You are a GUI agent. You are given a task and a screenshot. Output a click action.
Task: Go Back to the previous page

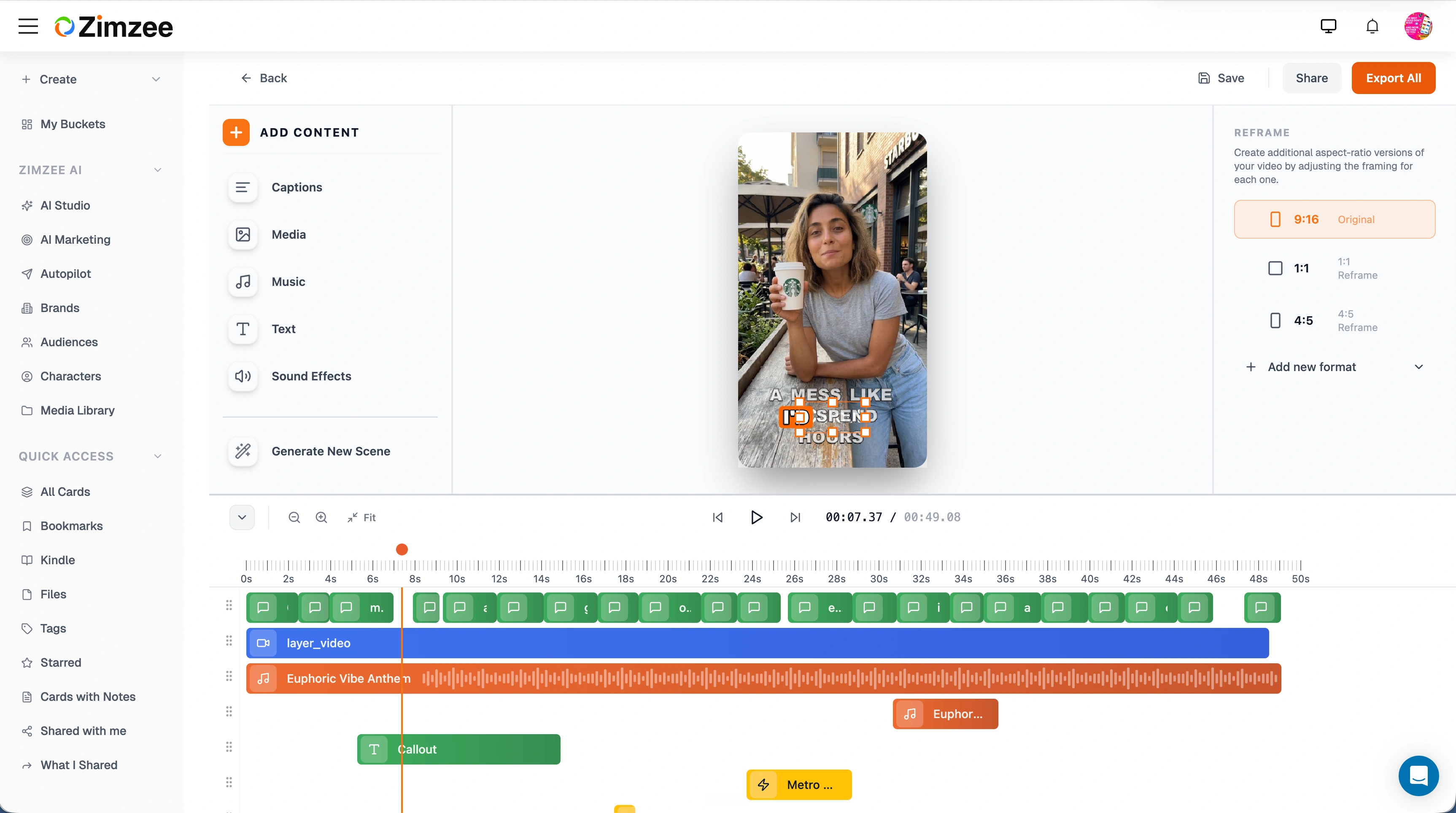pos(263,78)
